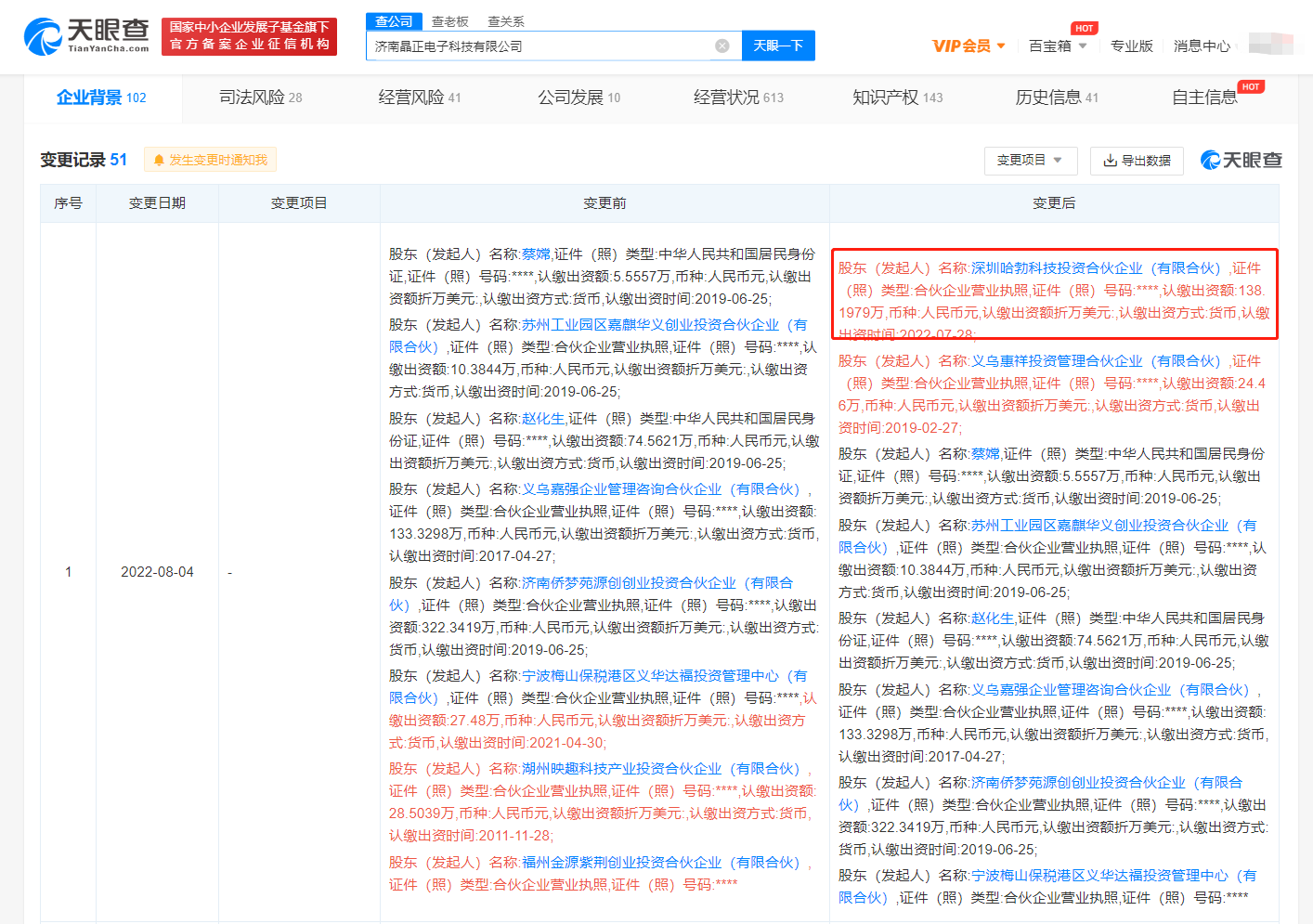Open 赵化生 link in 变更前 column
1313x924 pixels.
[x=543, y=418]
